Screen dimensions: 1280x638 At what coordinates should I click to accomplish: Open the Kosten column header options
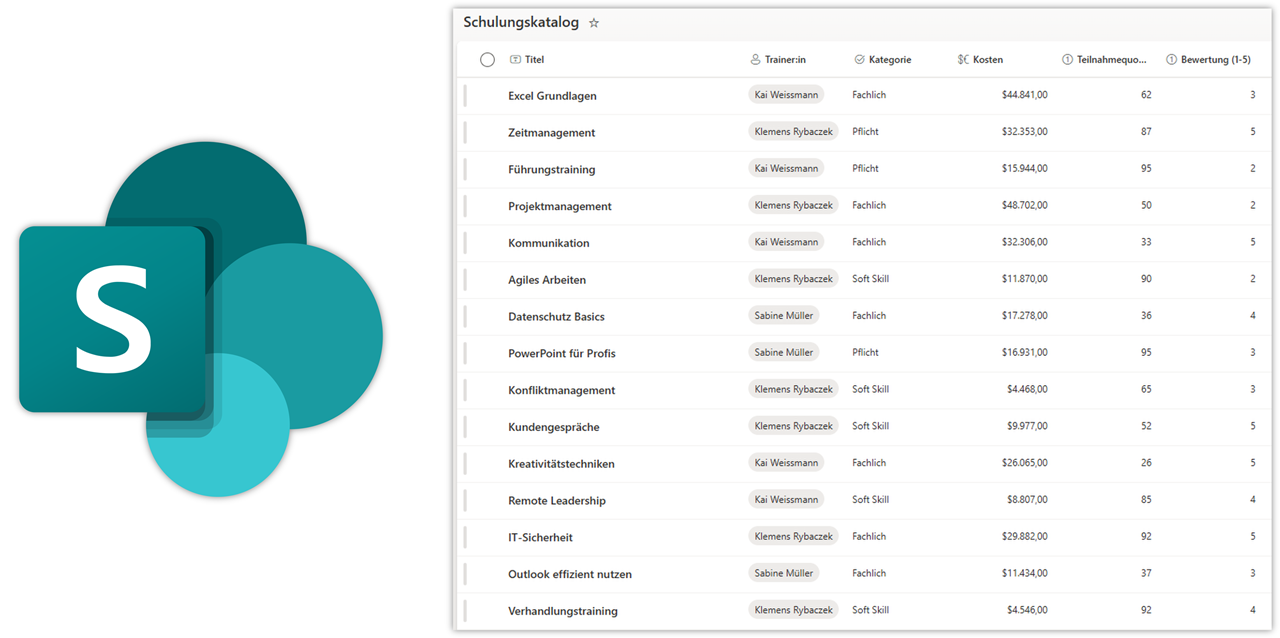click(987, 60)
